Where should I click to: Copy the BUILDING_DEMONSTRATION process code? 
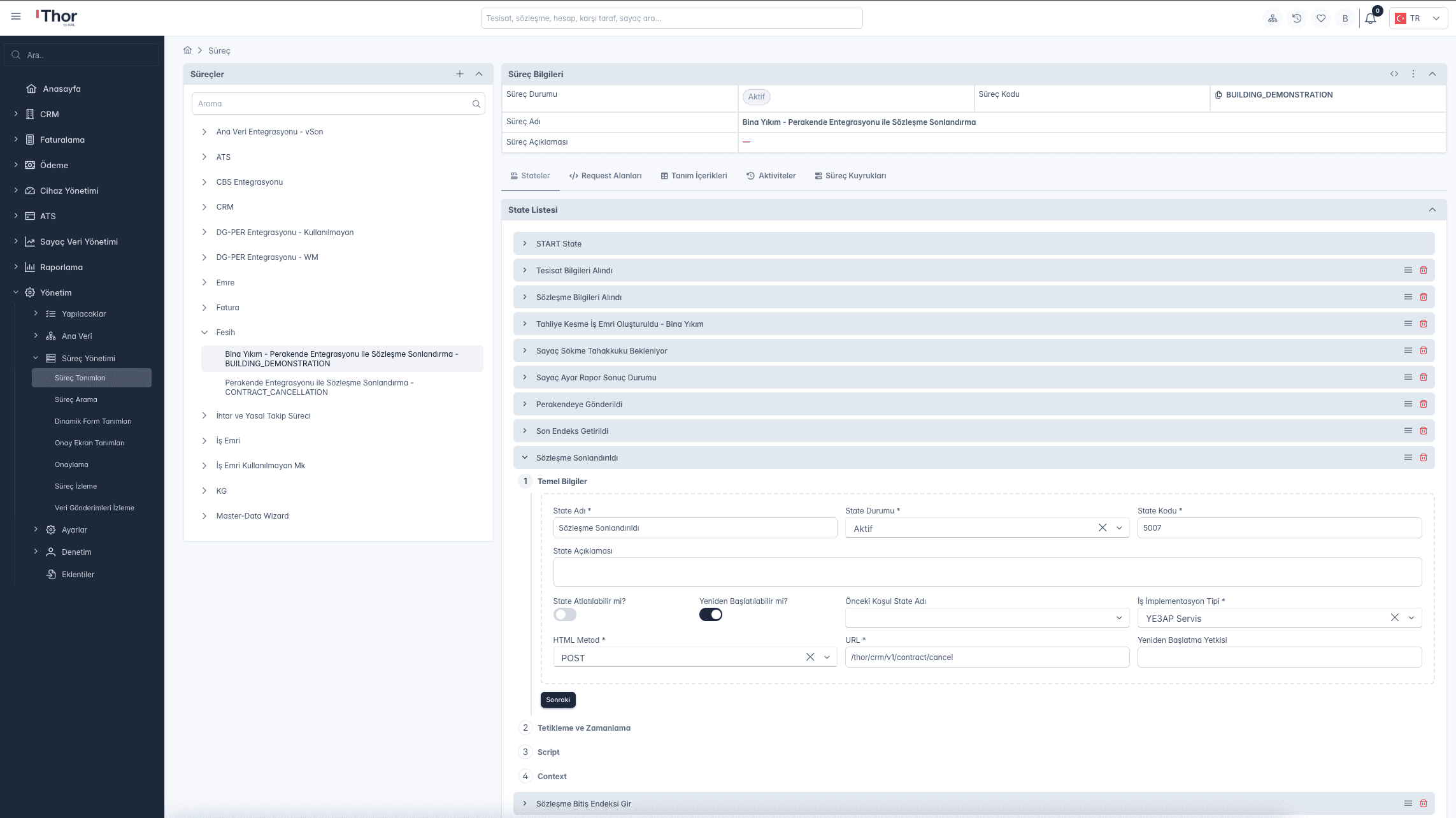click(x=1218, y=95)
